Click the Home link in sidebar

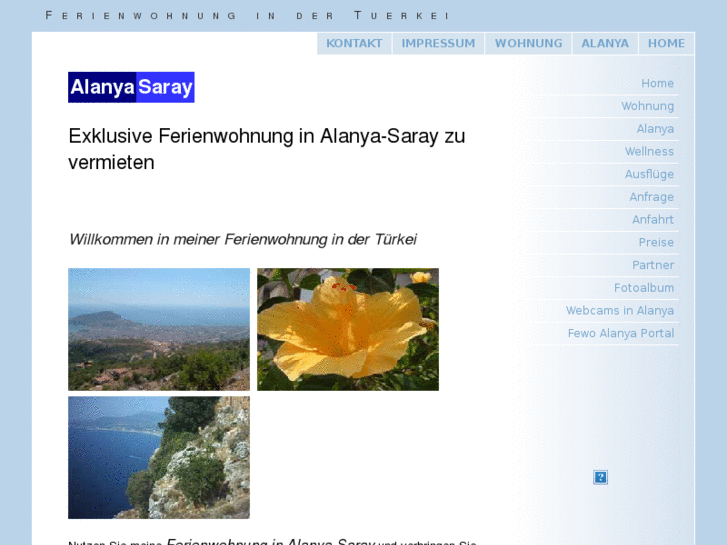point(657,83)
